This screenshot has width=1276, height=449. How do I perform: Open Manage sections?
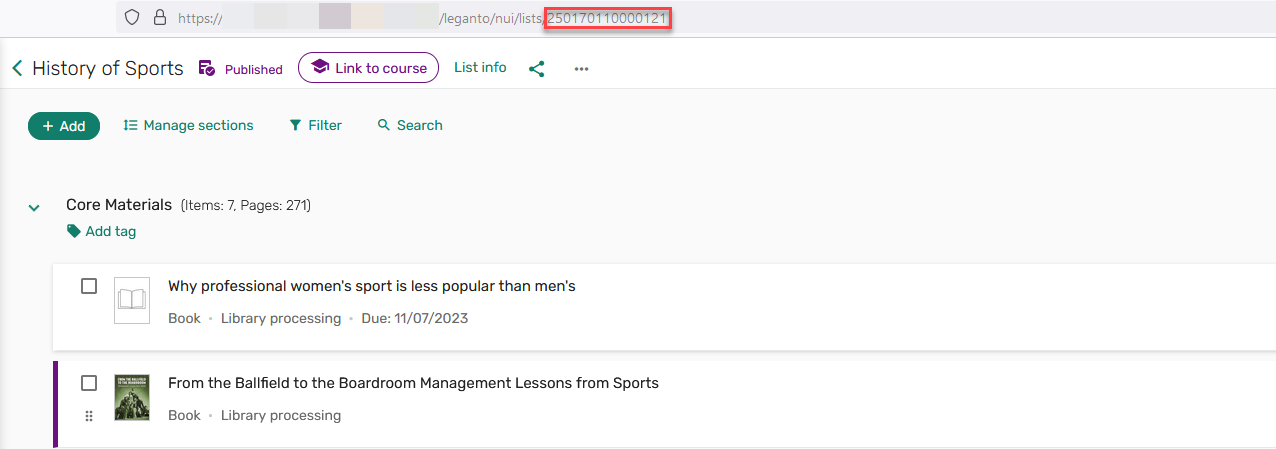pos(188,125)
